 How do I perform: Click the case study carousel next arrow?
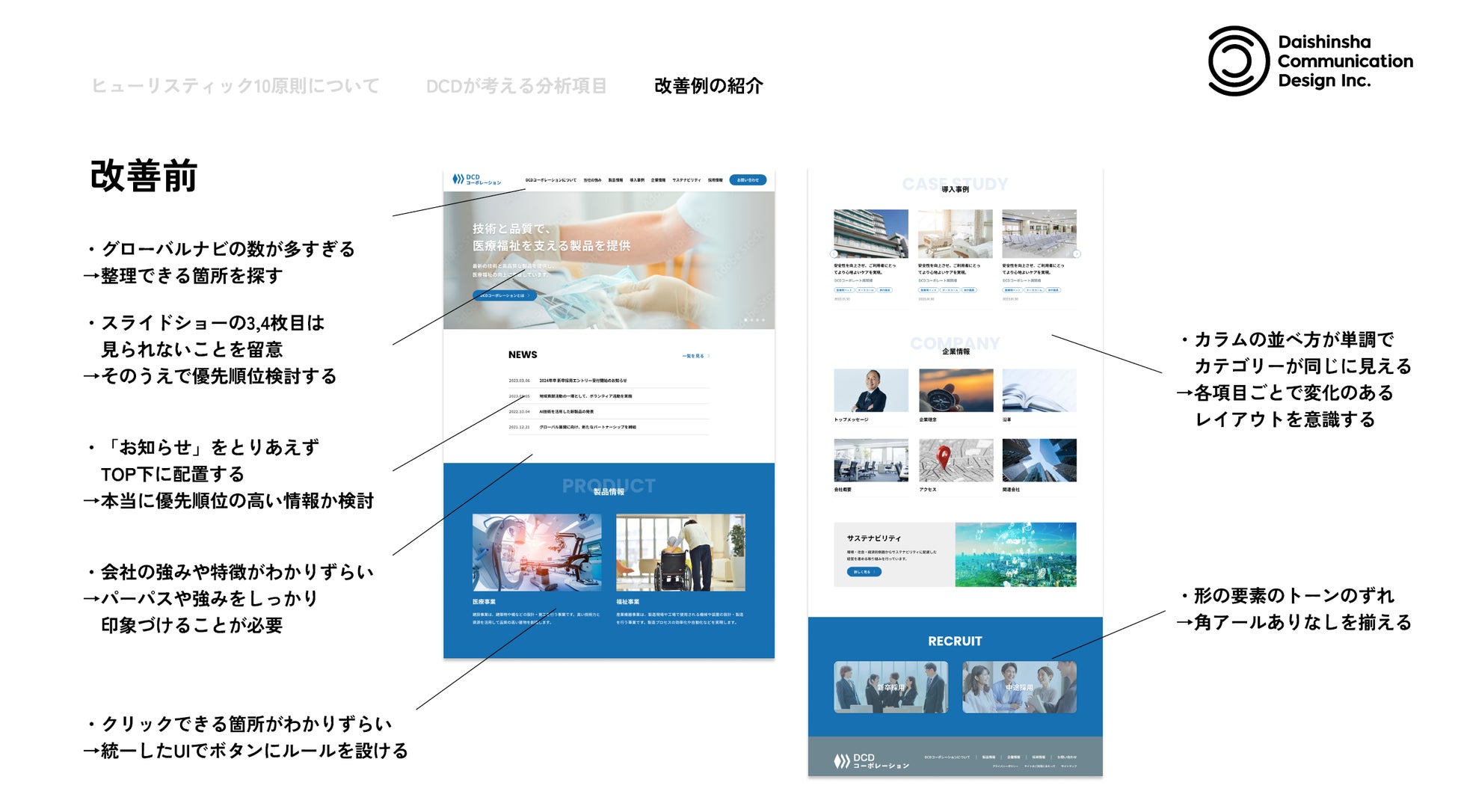pyautogui.click(x=1077, y=254)
